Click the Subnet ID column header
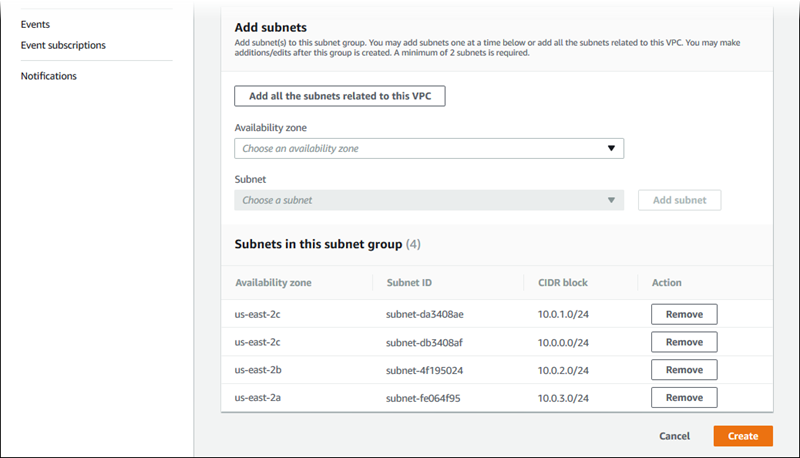 click(x=409, y=283)
